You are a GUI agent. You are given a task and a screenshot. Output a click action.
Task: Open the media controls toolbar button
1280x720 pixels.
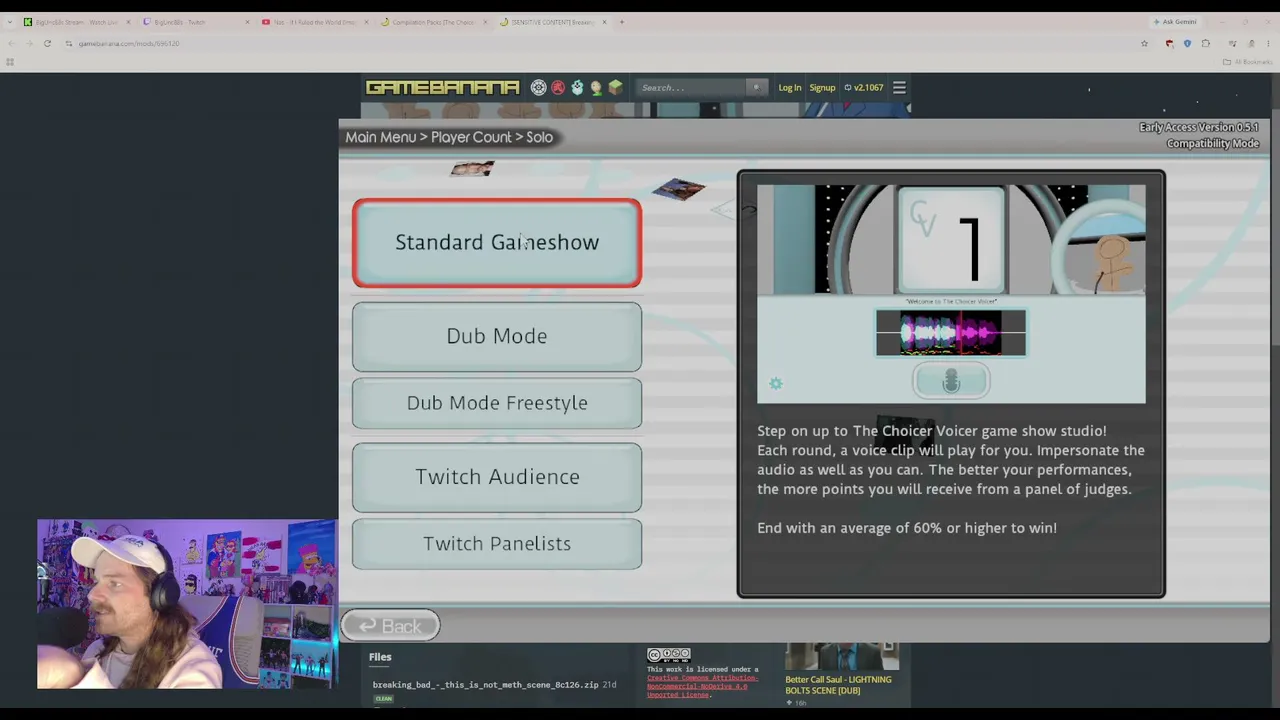coord(1232,44)
